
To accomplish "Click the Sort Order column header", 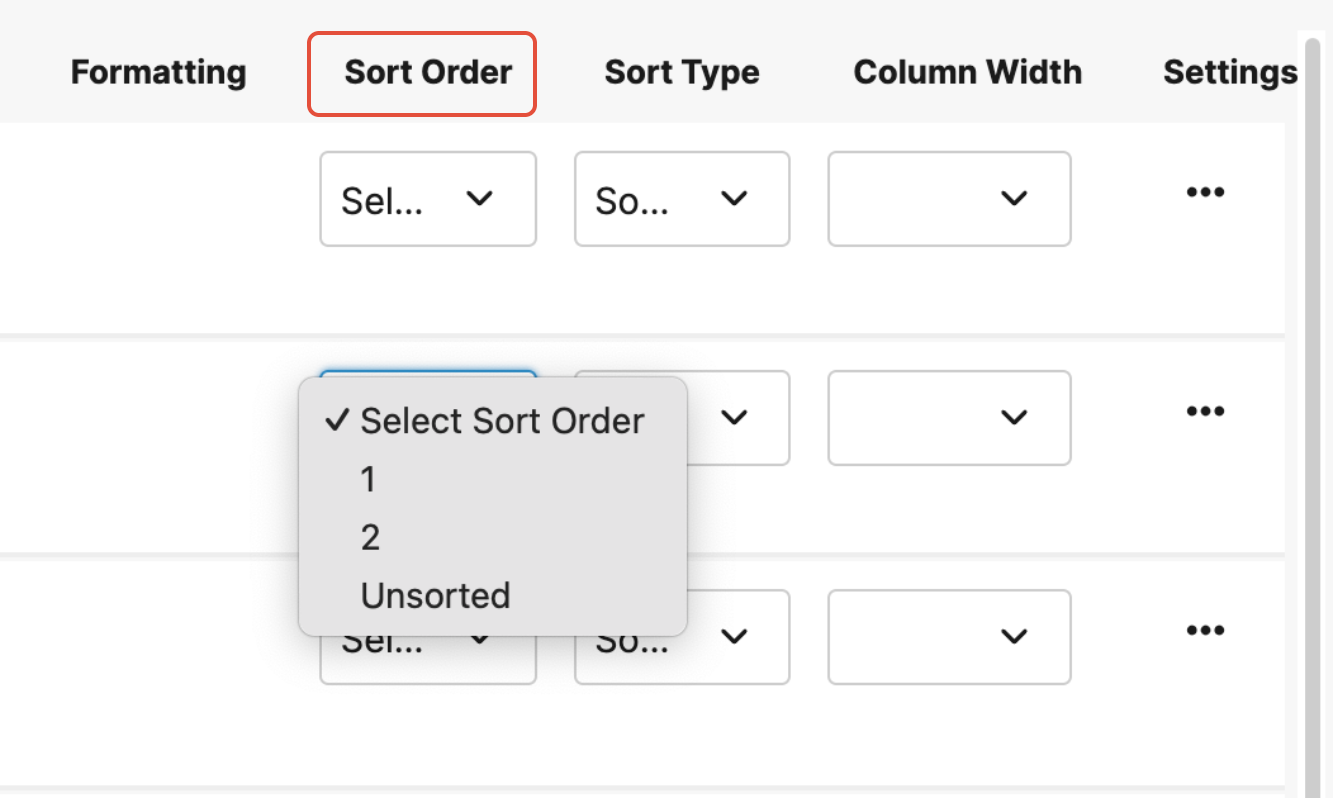I will tap(428, 73).
